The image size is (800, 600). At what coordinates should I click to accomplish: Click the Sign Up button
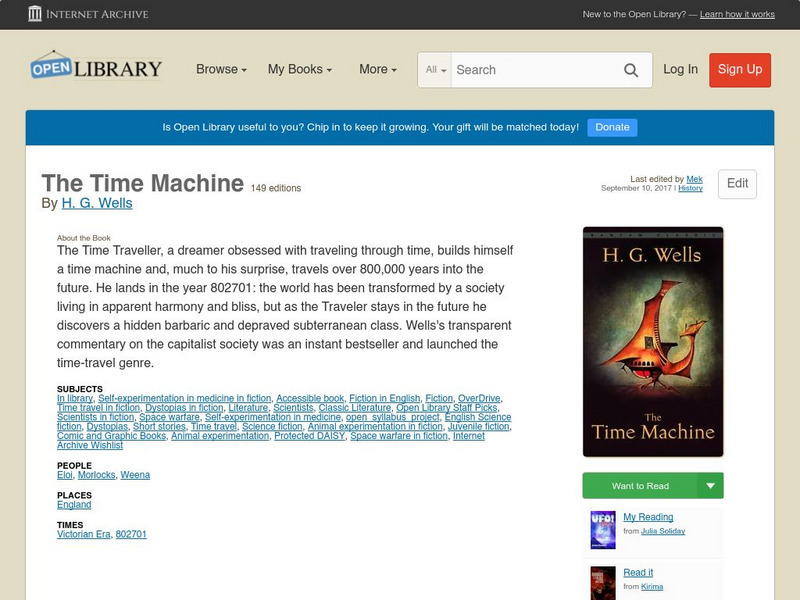[739, 70]
